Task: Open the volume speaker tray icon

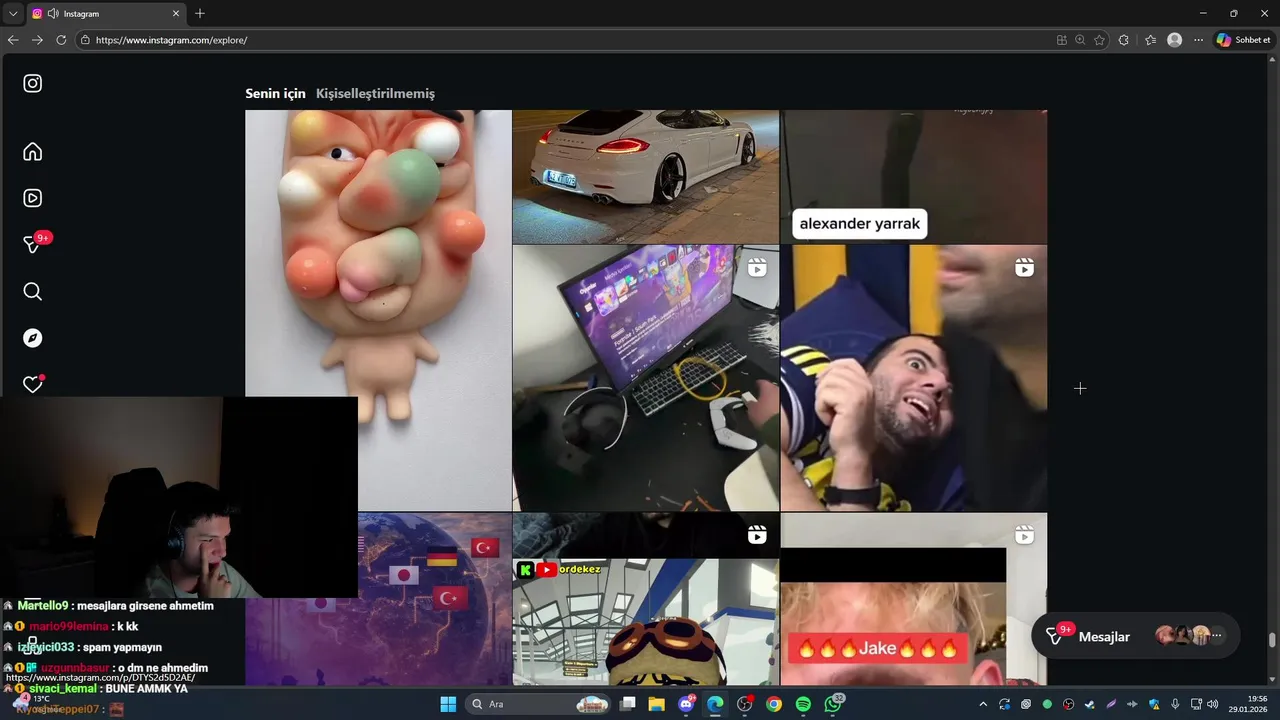Action: coord(1212,704)
